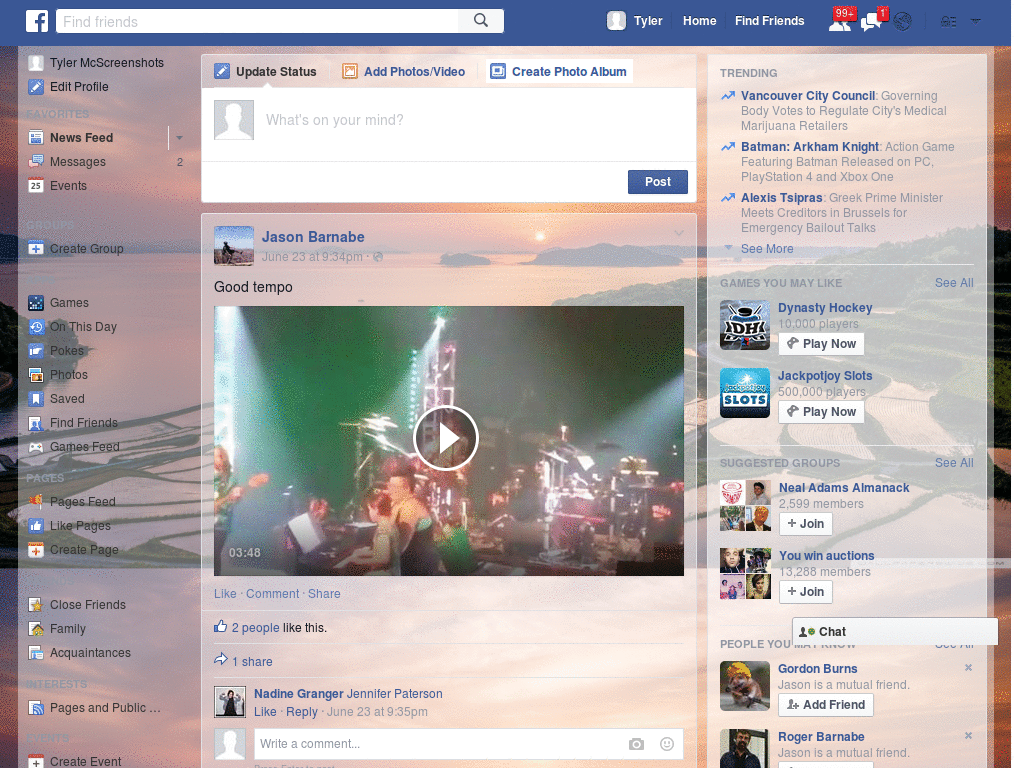Screen dimensions: 1024x768
Task: Play Now for Dynasty Hockey
Action: pos(821,343)
